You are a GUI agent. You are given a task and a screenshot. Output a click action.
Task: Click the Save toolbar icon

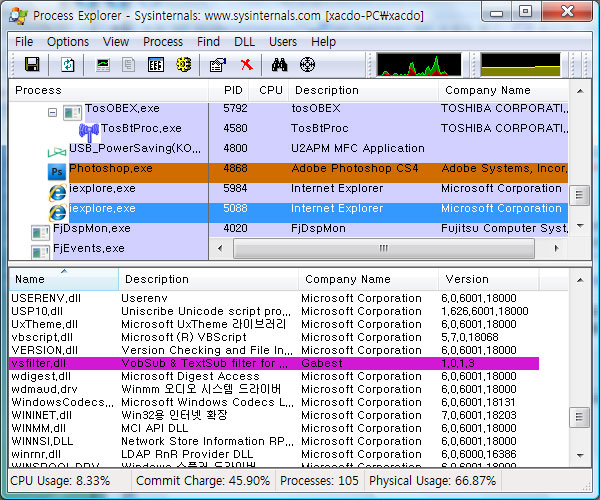32,64
